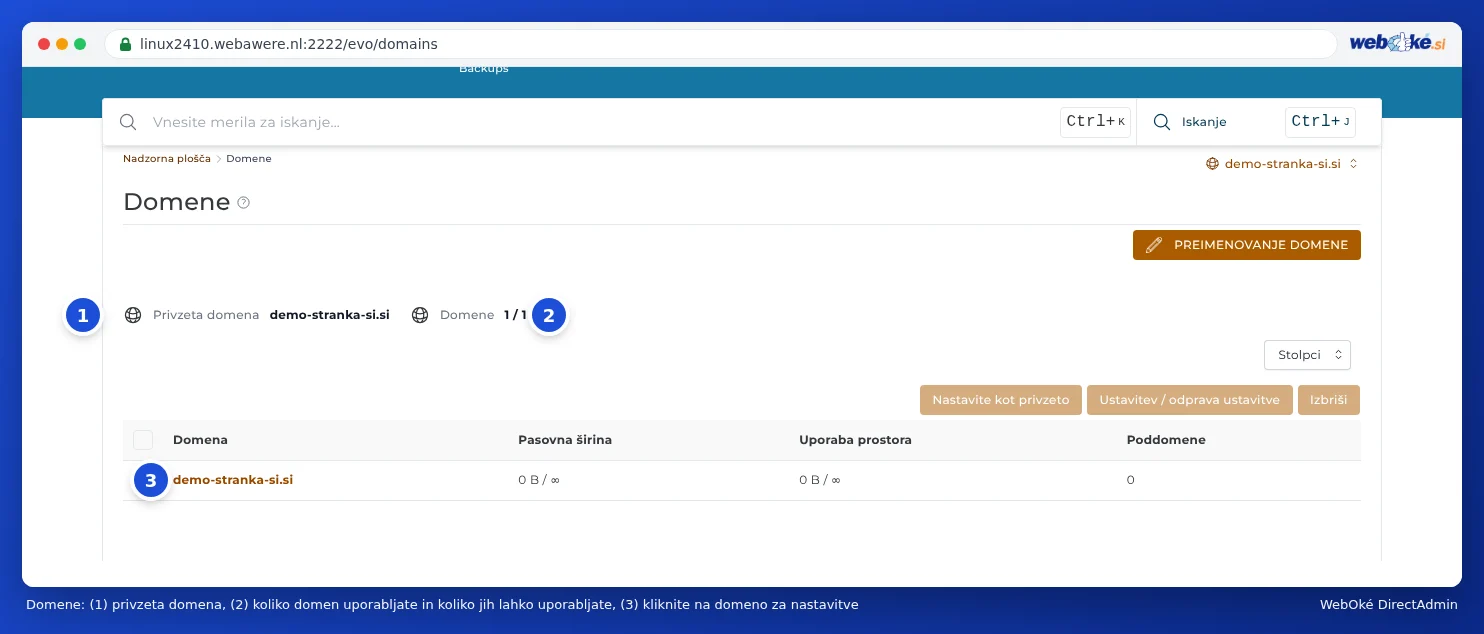Click the globe icon beside Privzeta domena

pyautogui.click(x=132, y=315)
